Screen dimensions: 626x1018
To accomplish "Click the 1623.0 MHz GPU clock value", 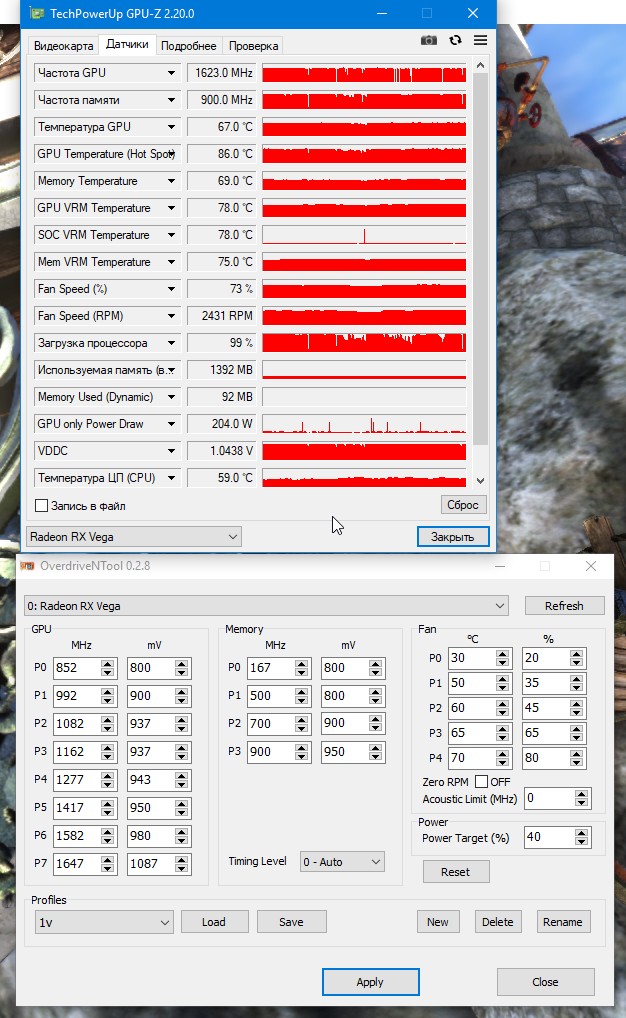I will tap(223, 73).
